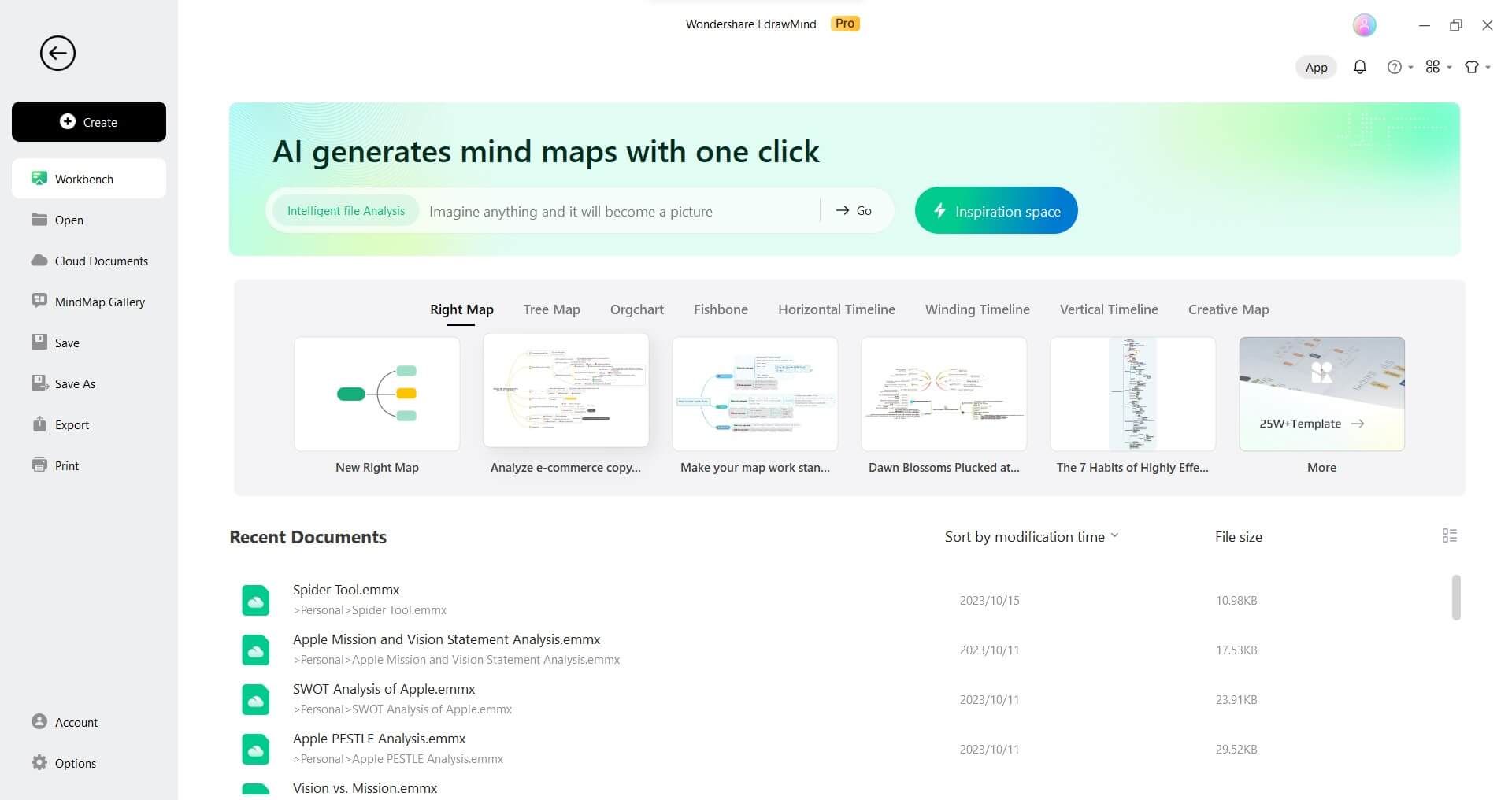
Task: Expand the apps grid menu
Action: [1438, 67]
